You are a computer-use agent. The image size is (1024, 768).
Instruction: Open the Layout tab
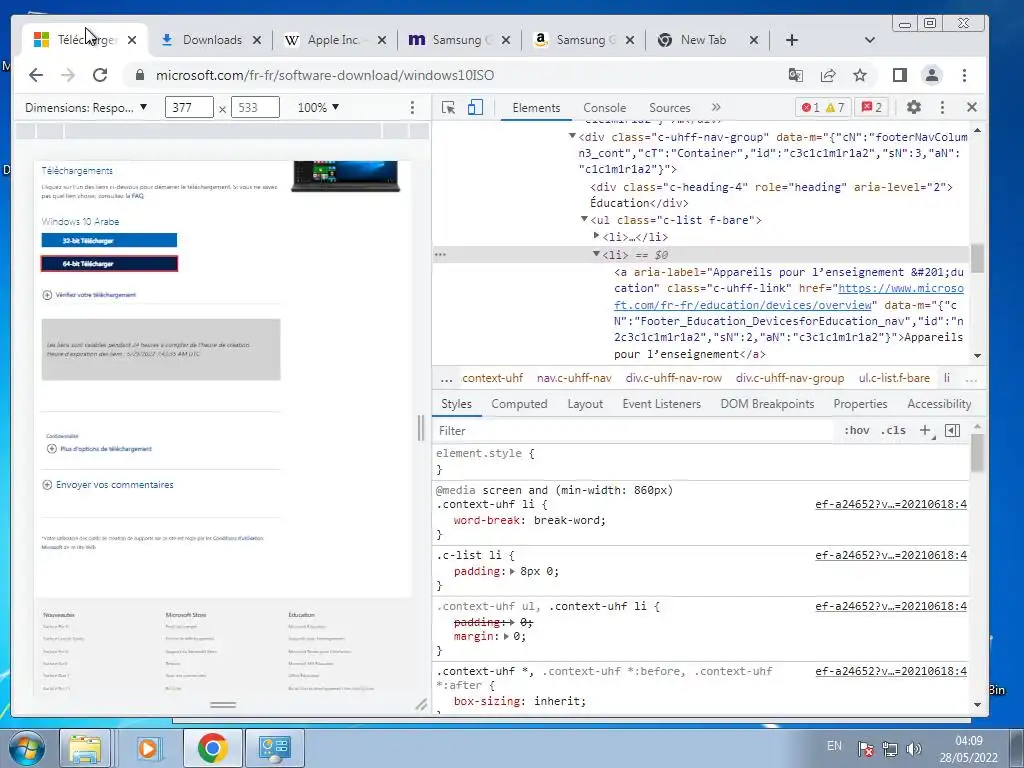click(585, 404)
